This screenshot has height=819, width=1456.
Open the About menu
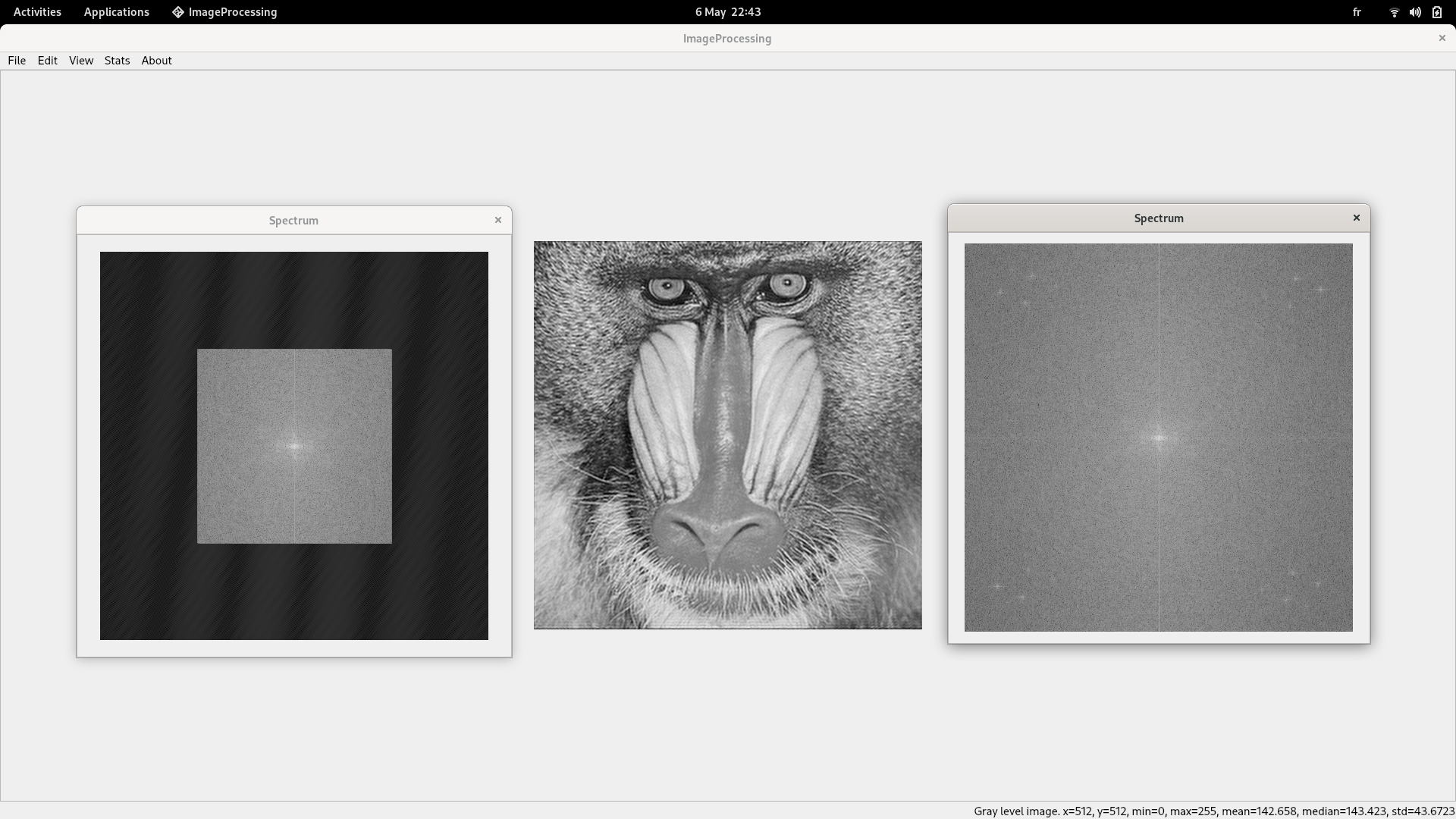click(x=156, y=61)
